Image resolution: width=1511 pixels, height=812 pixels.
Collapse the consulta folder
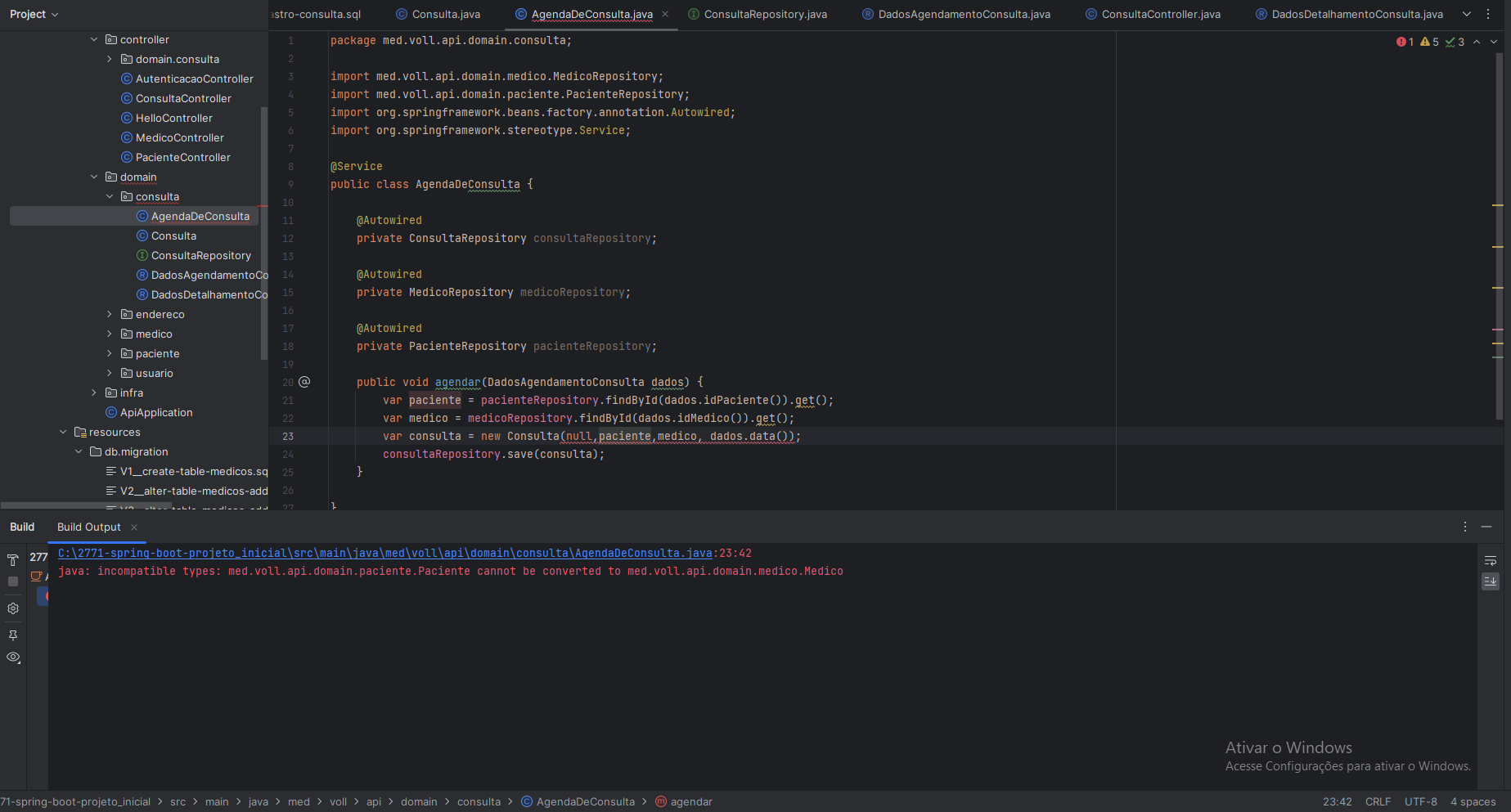coord(110,196)
